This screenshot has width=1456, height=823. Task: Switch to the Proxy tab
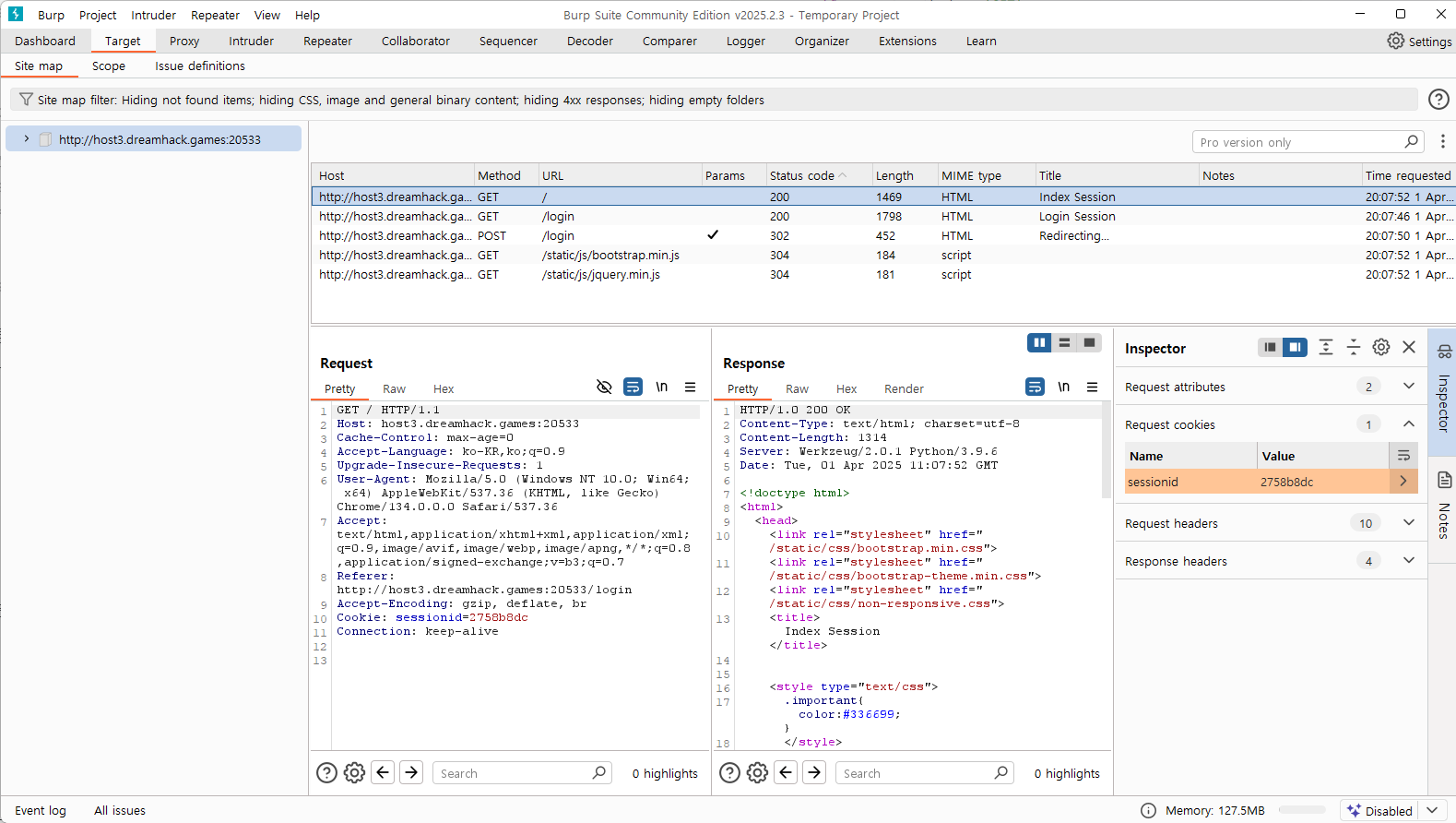tap(183, 42)
